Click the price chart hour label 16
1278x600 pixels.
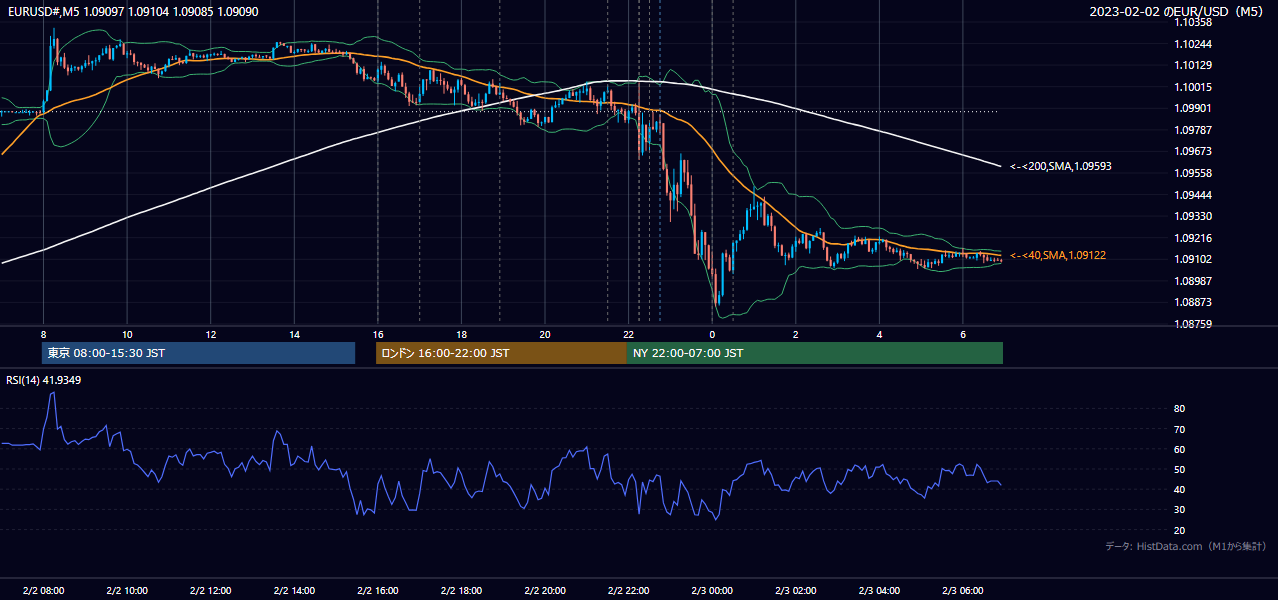point(377,334)
